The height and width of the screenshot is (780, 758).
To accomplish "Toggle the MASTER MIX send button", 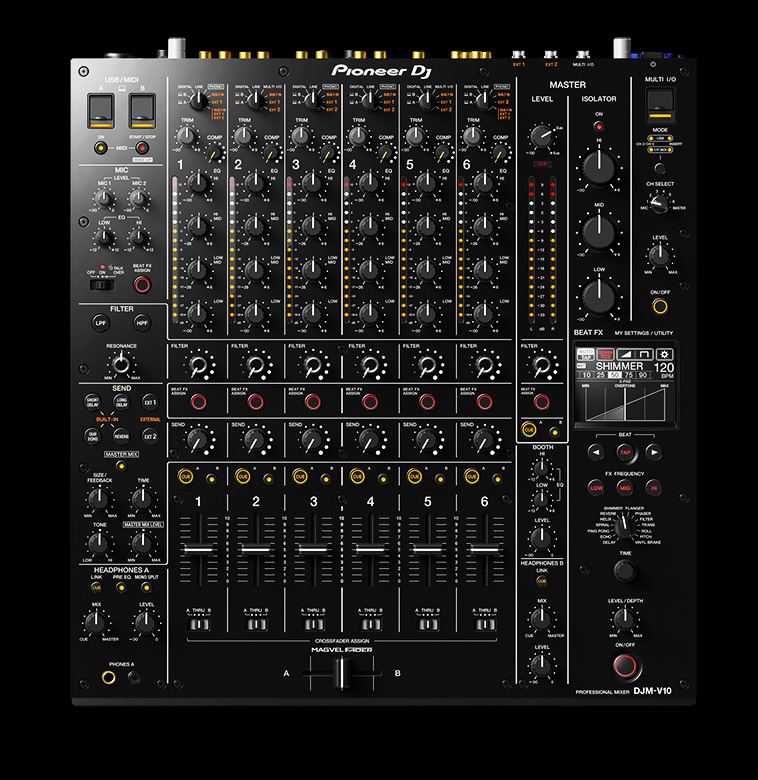I will (x=121, y=466).
